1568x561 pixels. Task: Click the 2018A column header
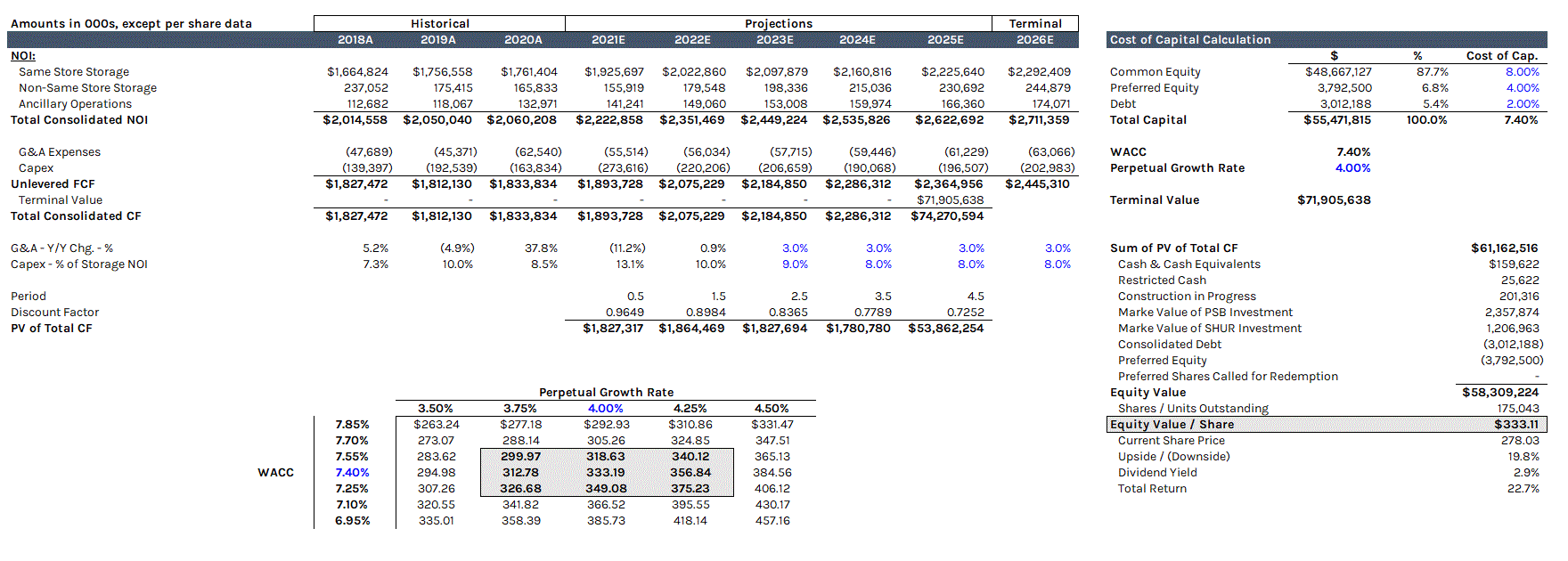click(x=355, y=40)
